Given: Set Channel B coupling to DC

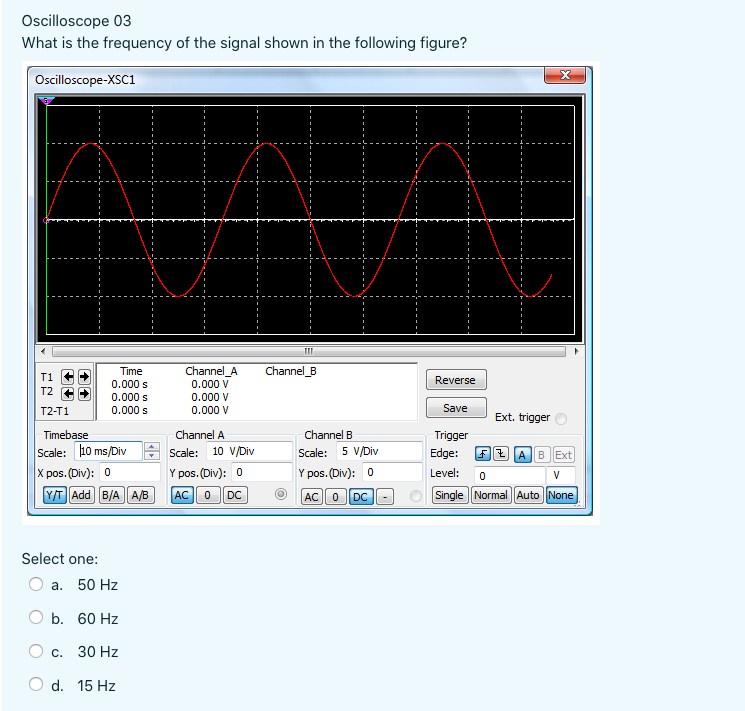Looking at the screenshot, I should click(361, 497).
